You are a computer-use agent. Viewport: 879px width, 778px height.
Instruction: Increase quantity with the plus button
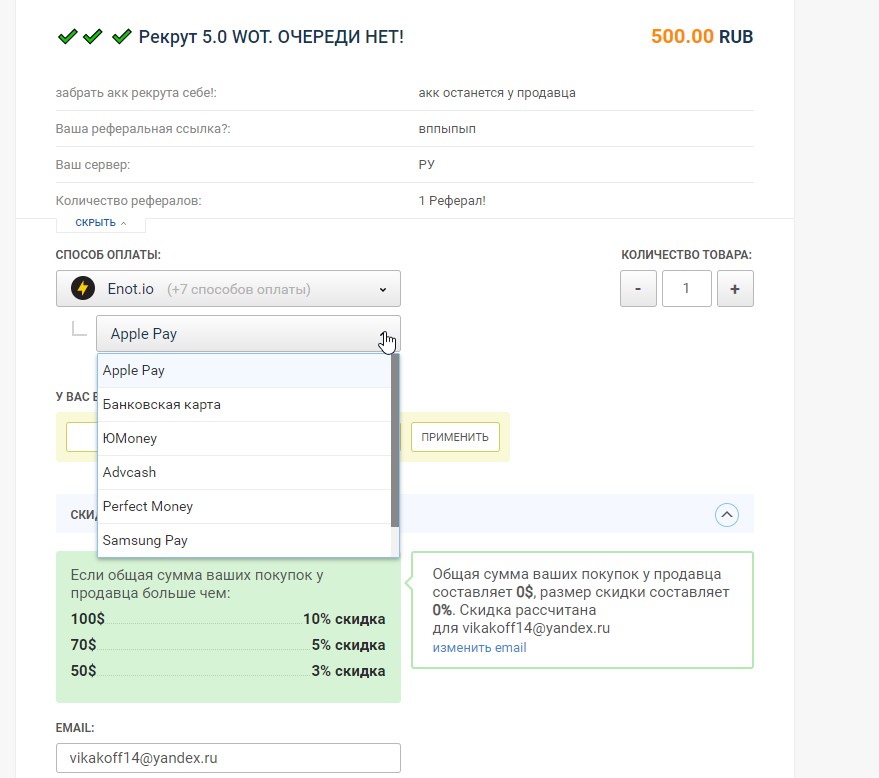tap(735, 289)
